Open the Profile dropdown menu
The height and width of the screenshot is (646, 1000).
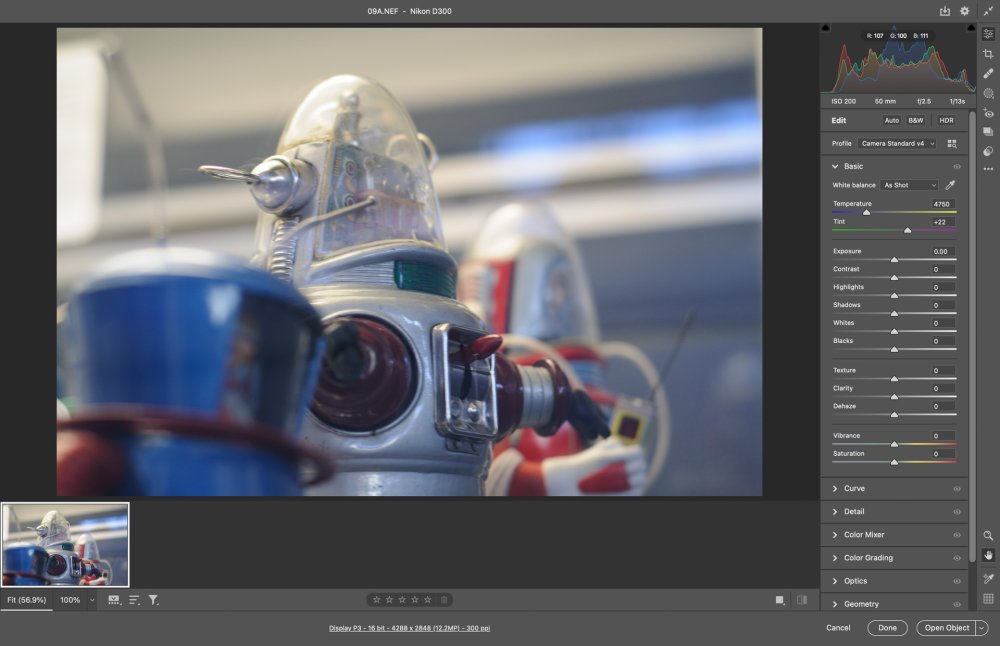897,144
